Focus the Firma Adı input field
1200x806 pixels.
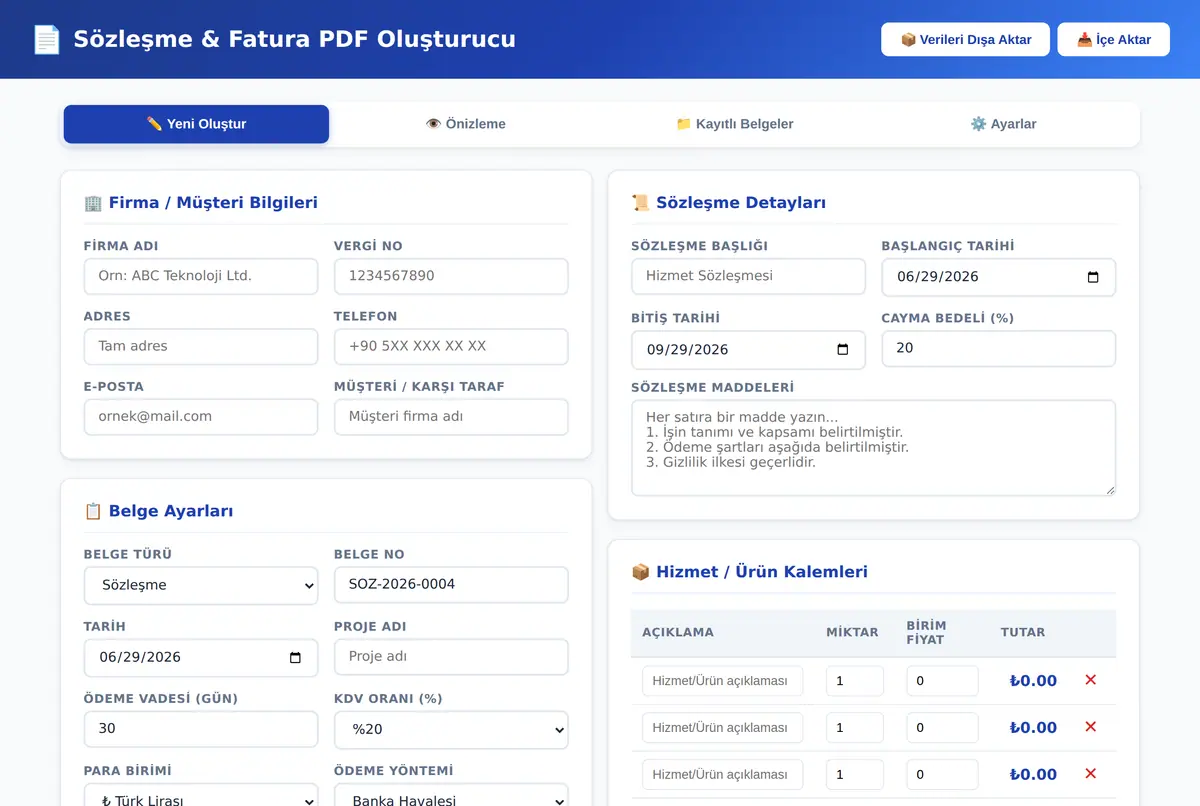coord(201,276)
